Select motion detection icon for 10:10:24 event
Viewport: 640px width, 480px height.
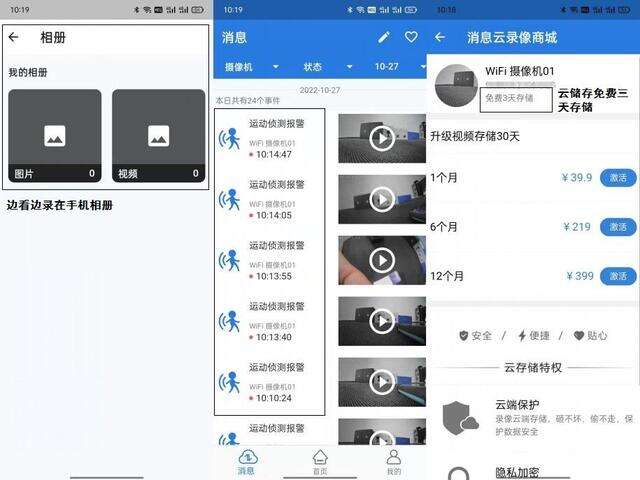click(229, 382)
